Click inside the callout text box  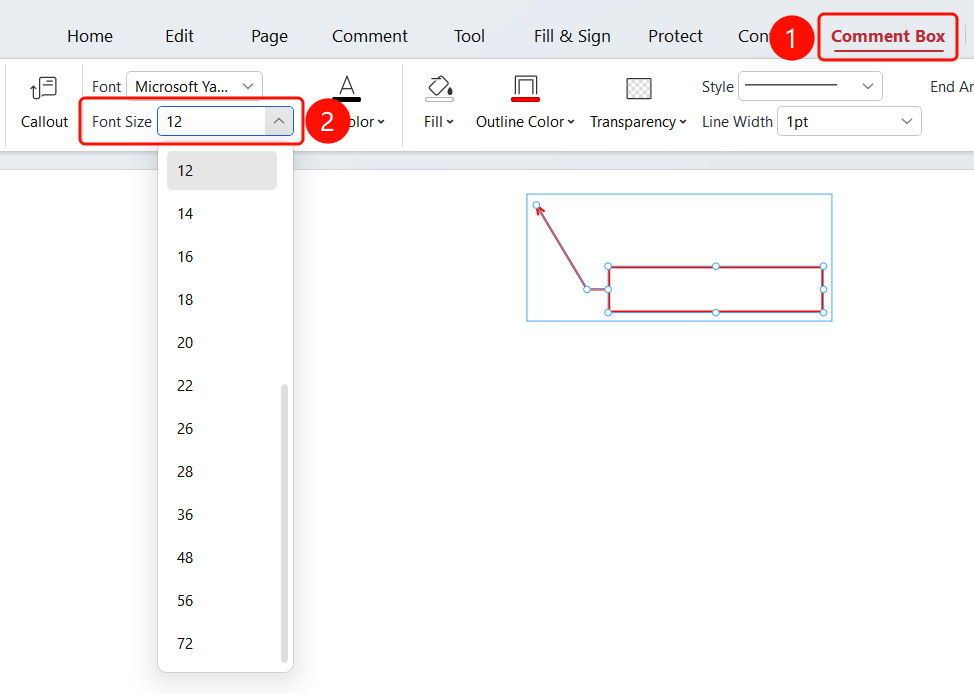(x=716, y=290)
